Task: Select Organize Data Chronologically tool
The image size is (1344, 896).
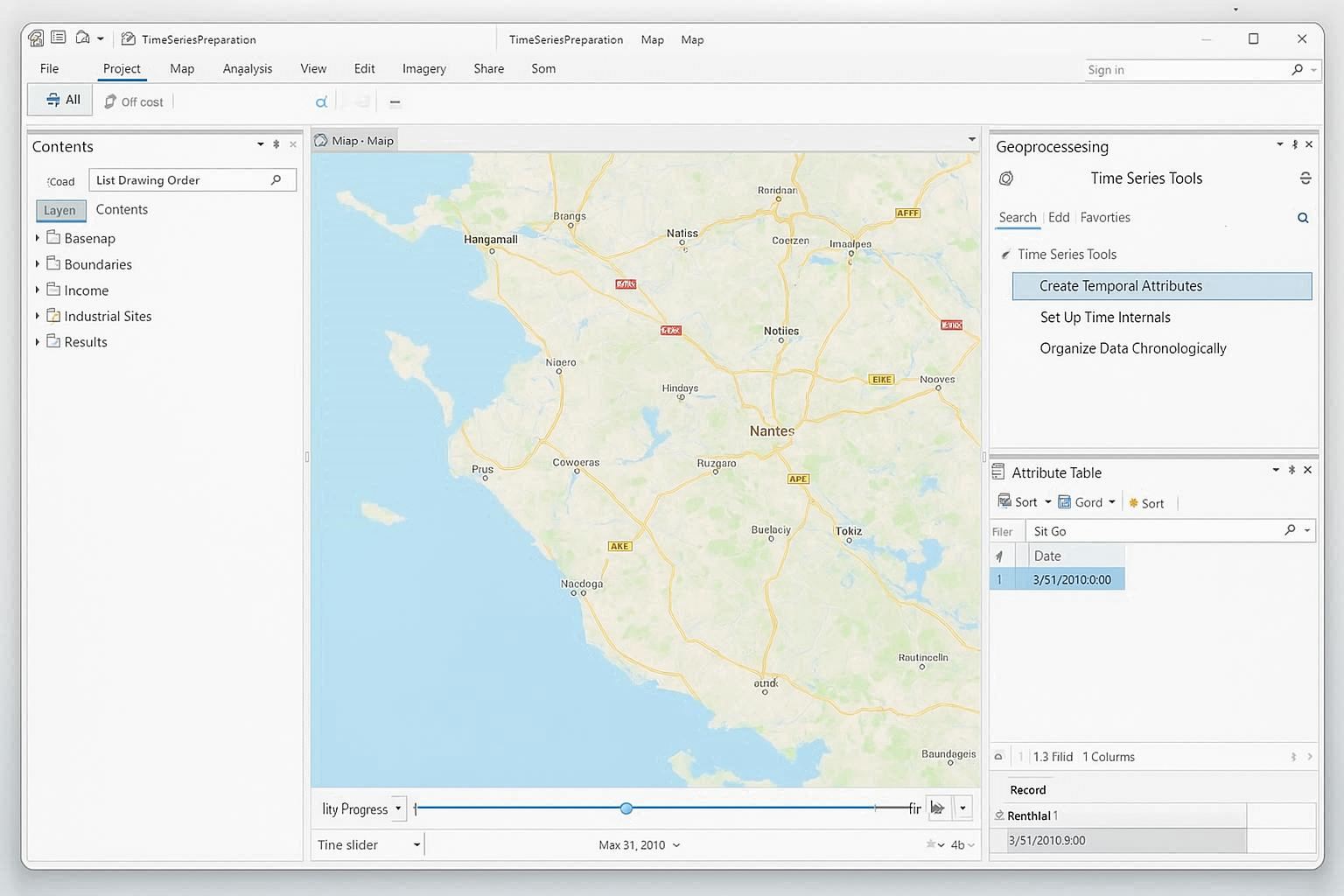Action: click(x=1132, y=347)
